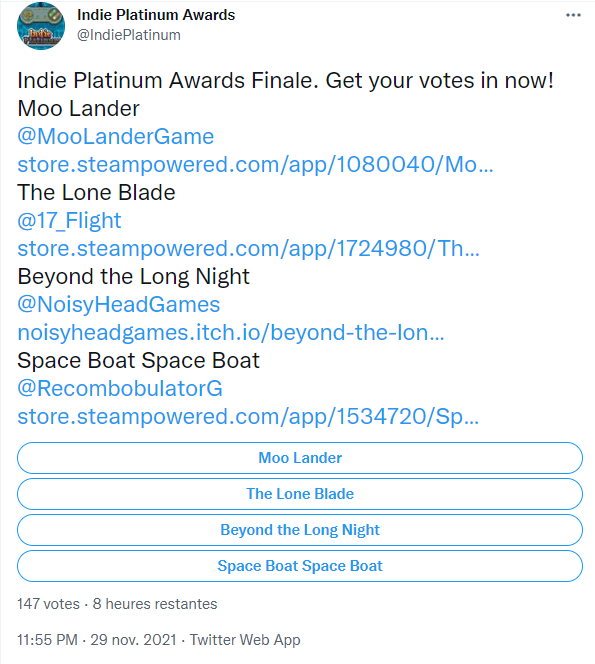The image size is (595, 664).
Task: Open the Moo Lander Steam store link
Action: (x=255, y=164)
